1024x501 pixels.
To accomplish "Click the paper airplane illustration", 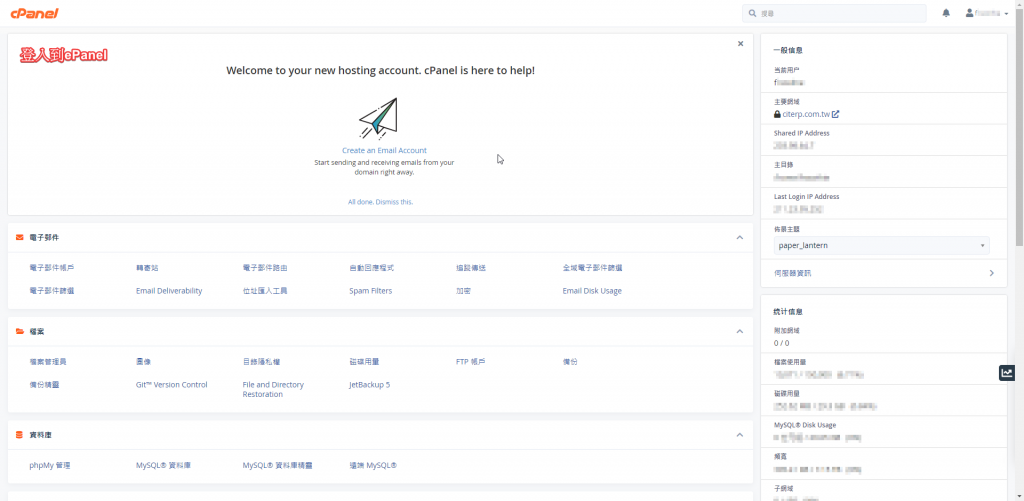I will 378,118.
